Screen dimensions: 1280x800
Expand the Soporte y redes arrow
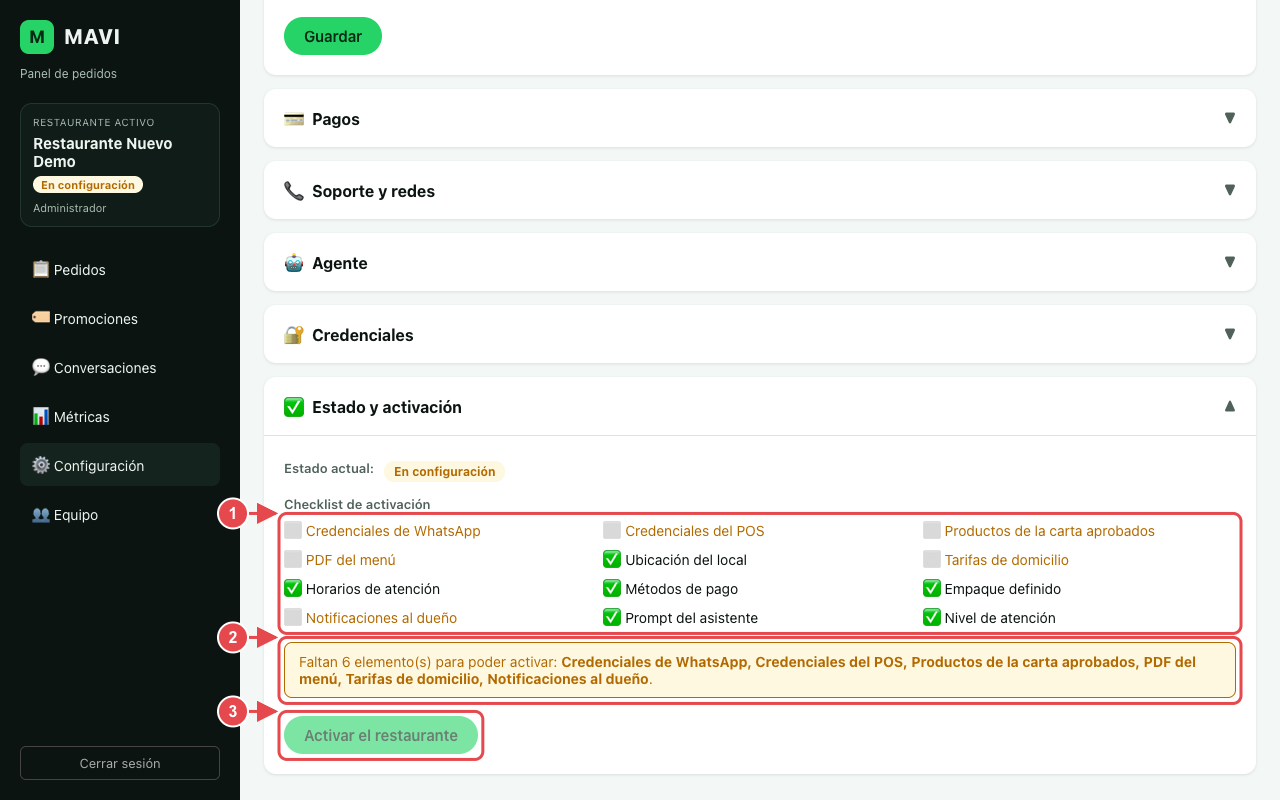[x=1230, y=190]
